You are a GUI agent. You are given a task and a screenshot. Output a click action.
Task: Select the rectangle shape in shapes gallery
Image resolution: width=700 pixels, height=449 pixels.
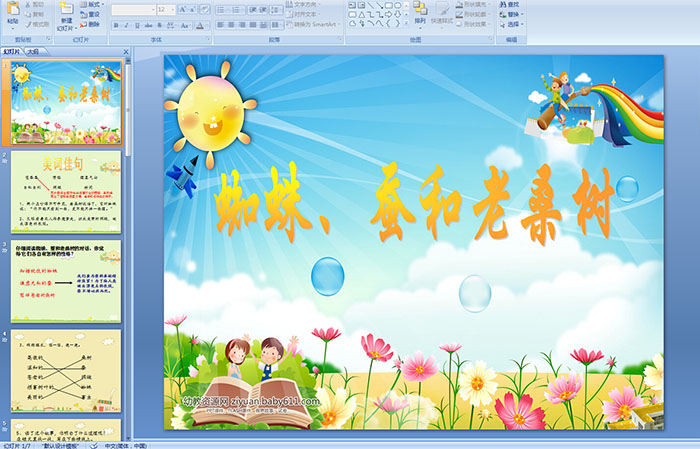point(389,5)
